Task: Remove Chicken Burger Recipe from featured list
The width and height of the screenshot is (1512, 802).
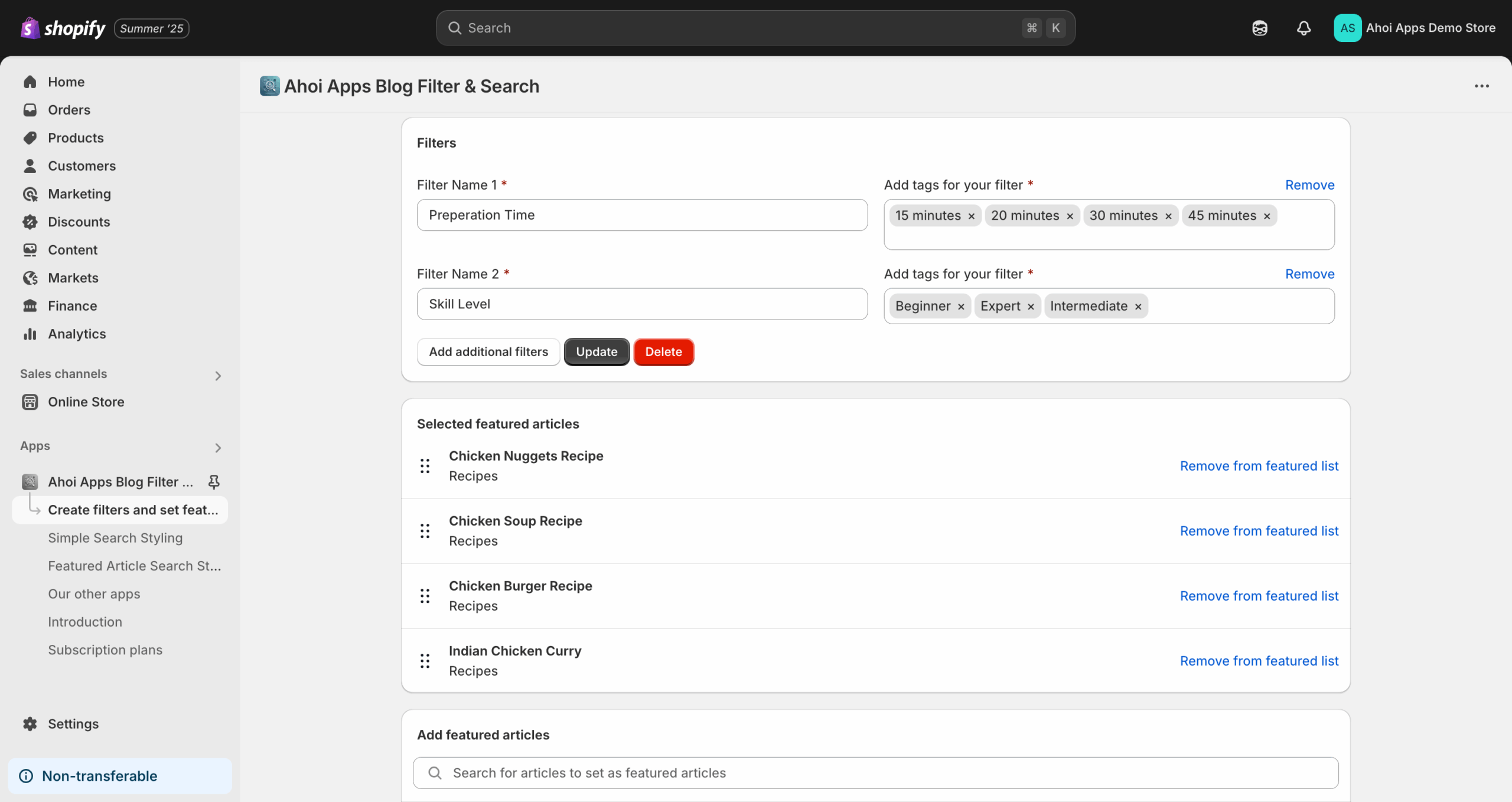Action: coord(1259,596)
